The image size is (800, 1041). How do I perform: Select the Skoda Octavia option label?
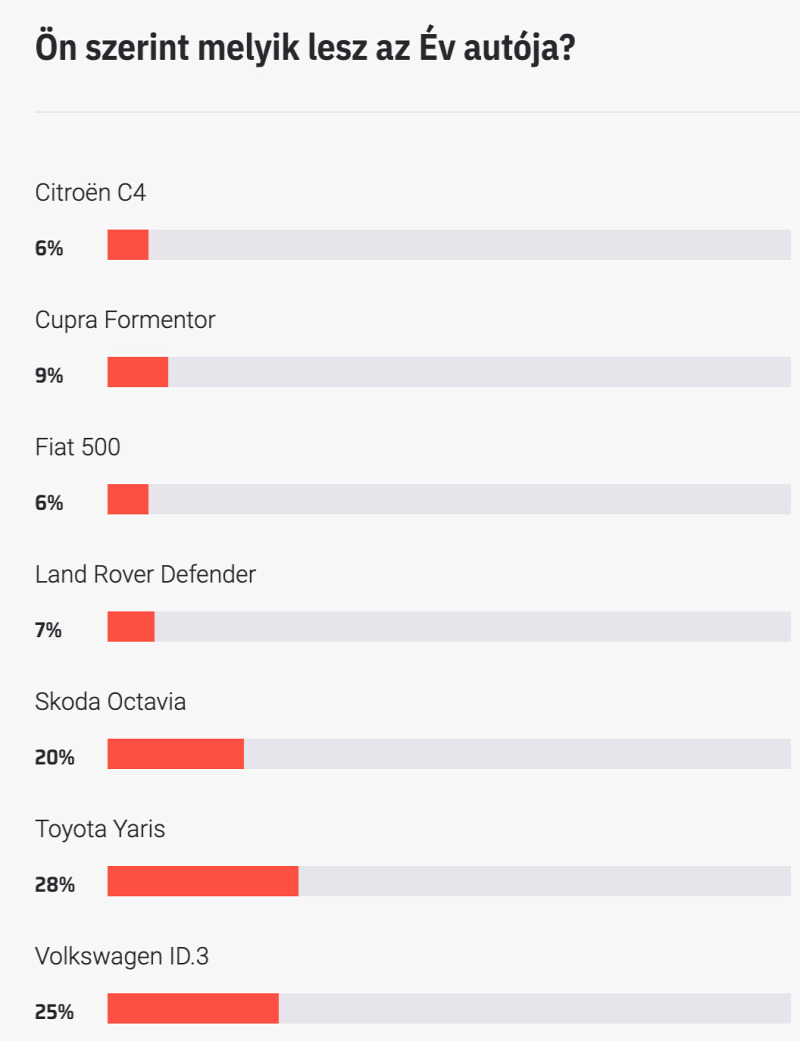[x=110, y=702]
